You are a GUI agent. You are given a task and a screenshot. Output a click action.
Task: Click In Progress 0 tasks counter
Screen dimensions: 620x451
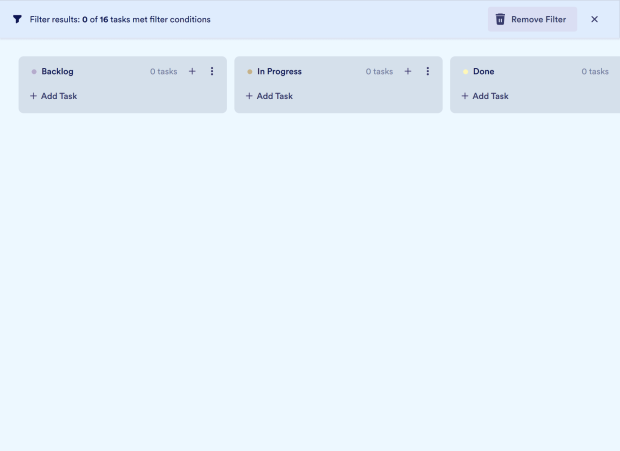click(379, 71)
